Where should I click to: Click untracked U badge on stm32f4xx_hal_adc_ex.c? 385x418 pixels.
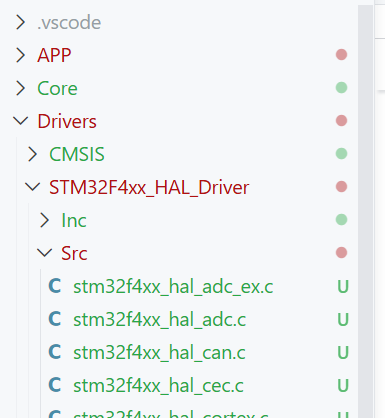(x=343, y=287)
